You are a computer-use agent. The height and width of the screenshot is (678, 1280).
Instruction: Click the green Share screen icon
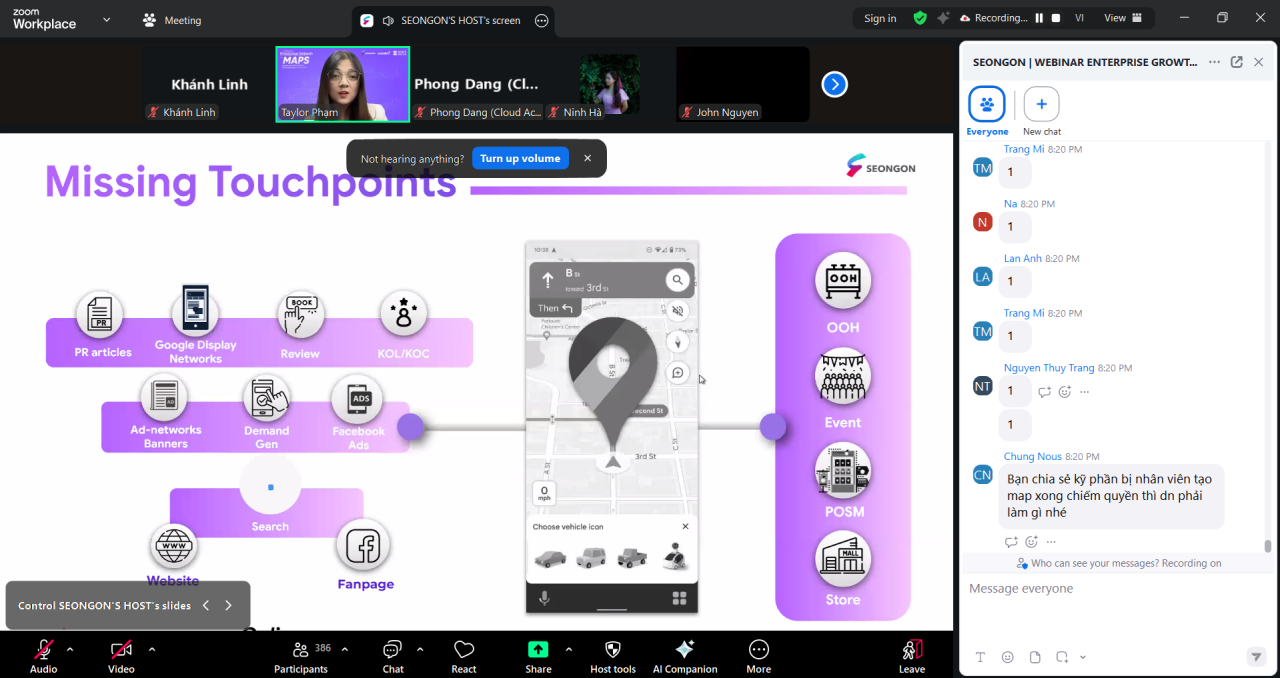[538, 649]
